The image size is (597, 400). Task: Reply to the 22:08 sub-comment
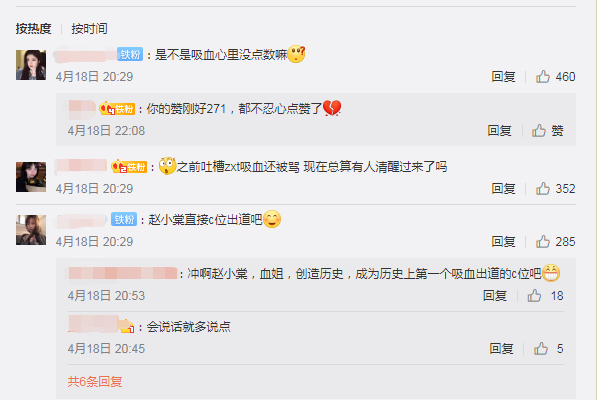pyautogui.click(x=500, y=131)
